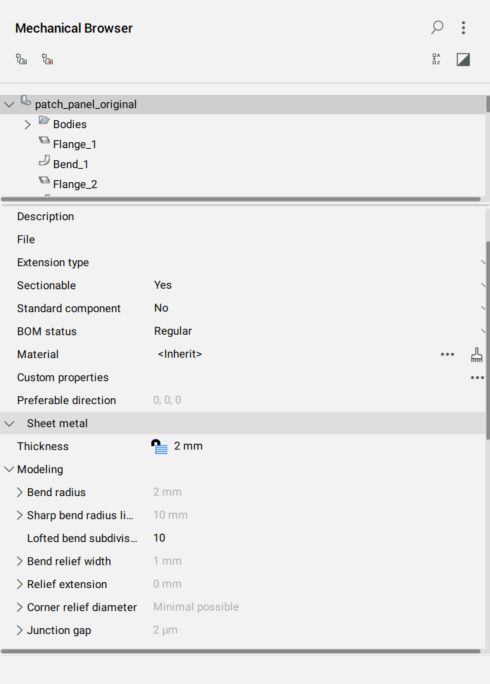Open Custom properties ellipsis button
The height and width of the screenshot is (684, 490).
[477, 378]
